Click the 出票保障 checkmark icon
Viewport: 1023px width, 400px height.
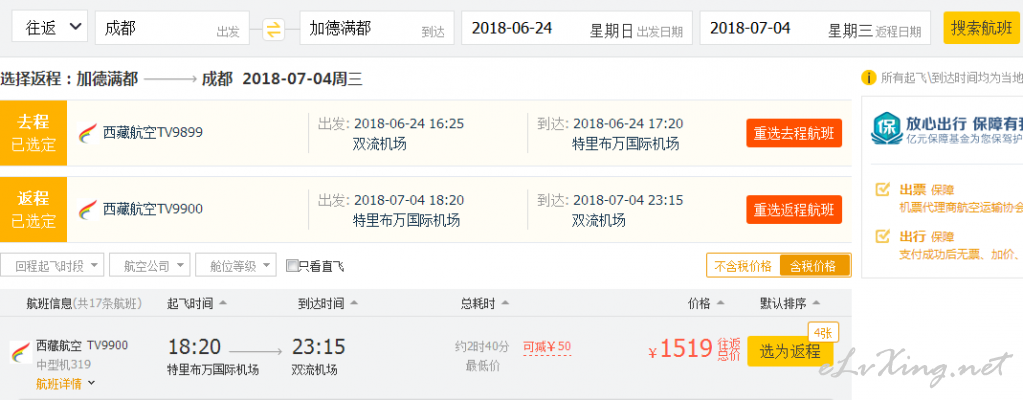point(882,190)
